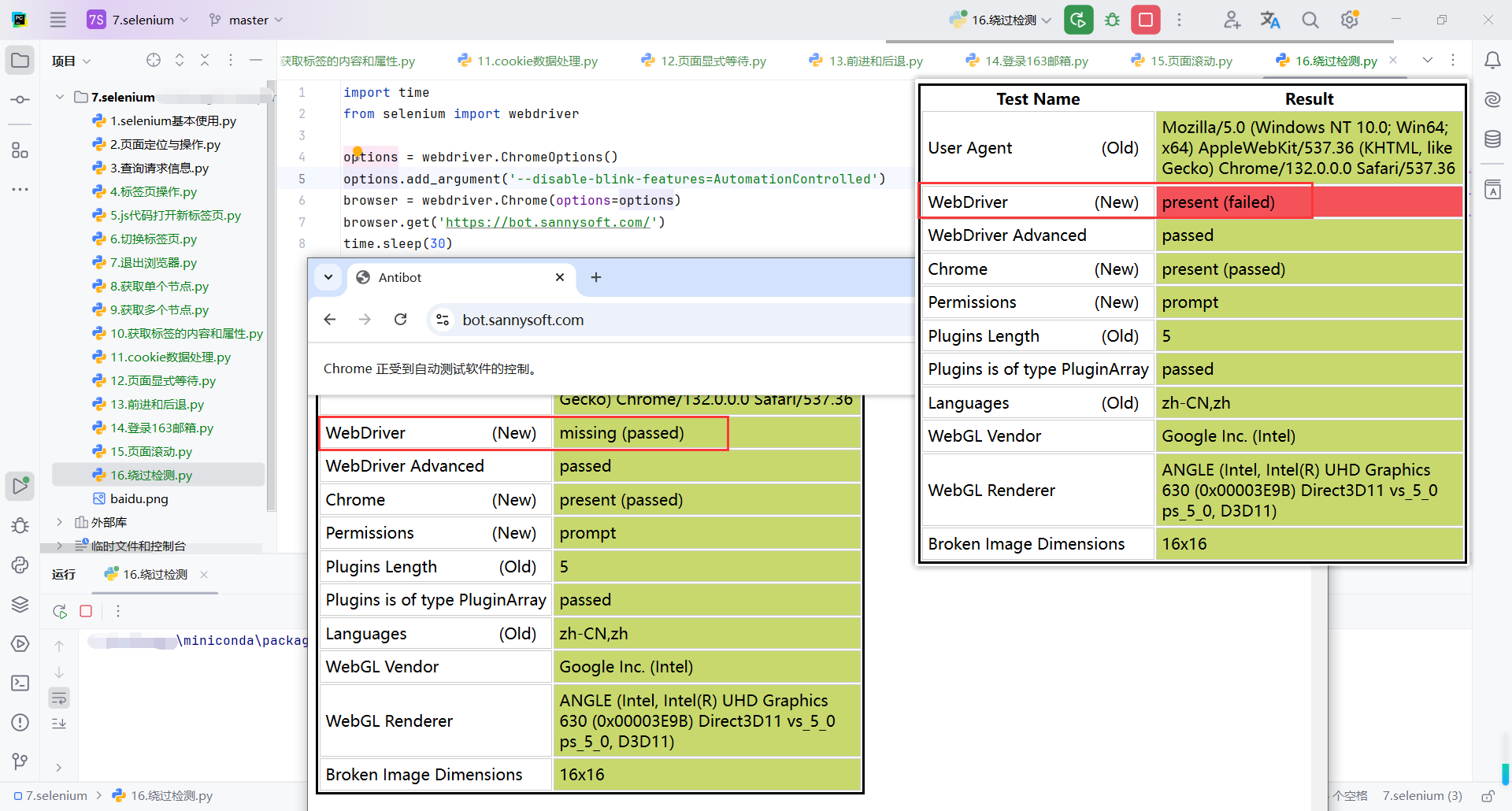1512x811 pixels.
Task: Open the Notifications bell panel
Action: pyautogui.click(x=1492, y=61)
